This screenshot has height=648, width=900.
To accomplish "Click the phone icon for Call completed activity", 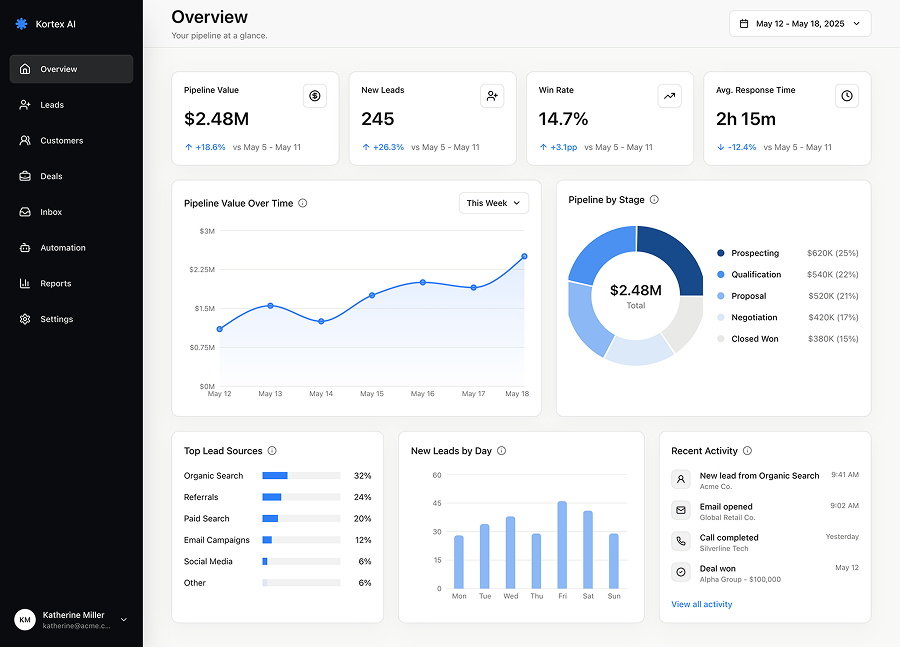I will [x=681, y=541].
